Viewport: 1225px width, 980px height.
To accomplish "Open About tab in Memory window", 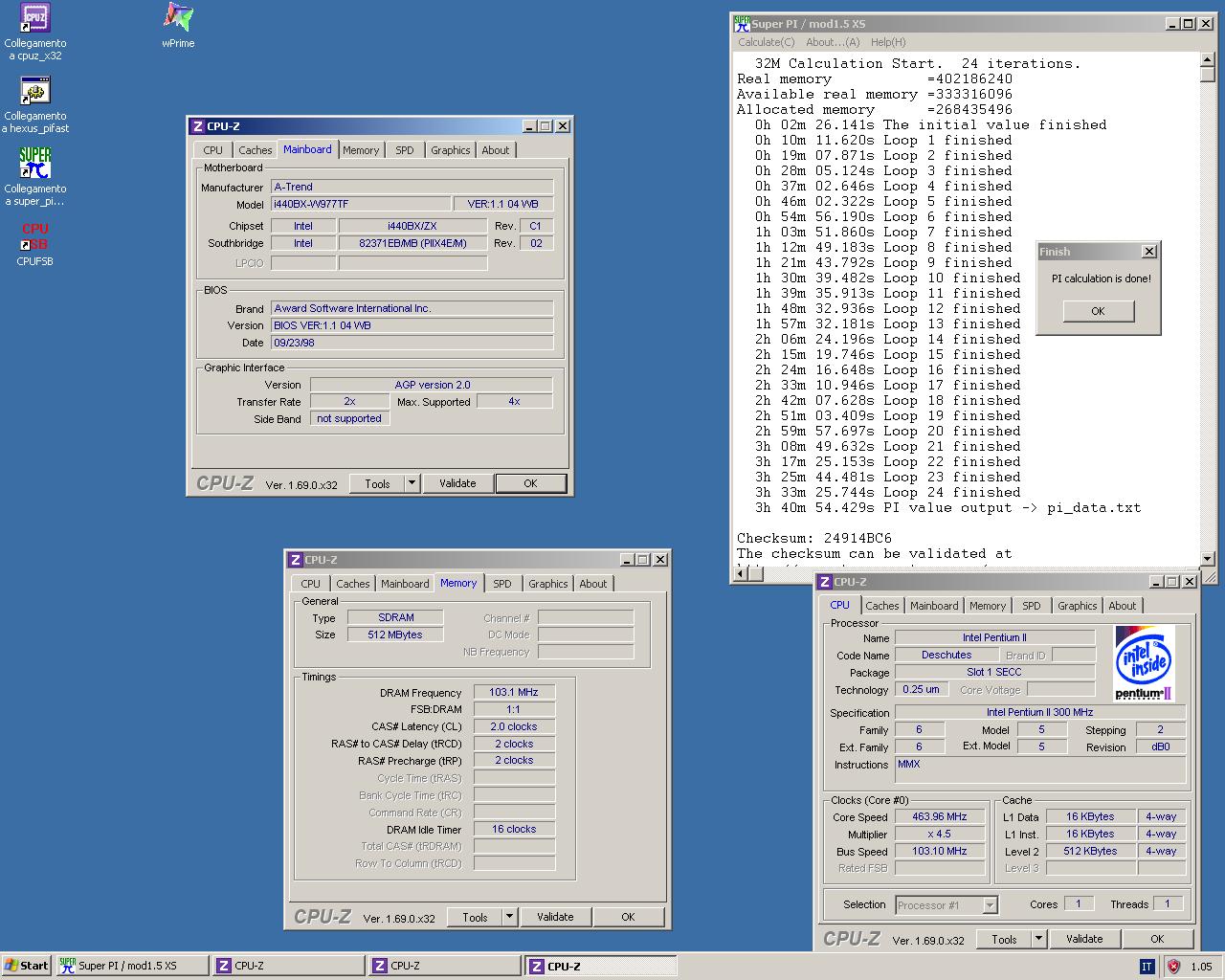I will (x=593, y=584).
